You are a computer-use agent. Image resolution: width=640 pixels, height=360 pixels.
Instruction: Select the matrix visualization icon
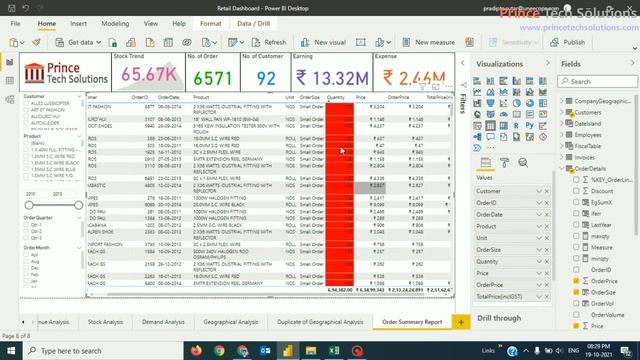click(504, 126)
